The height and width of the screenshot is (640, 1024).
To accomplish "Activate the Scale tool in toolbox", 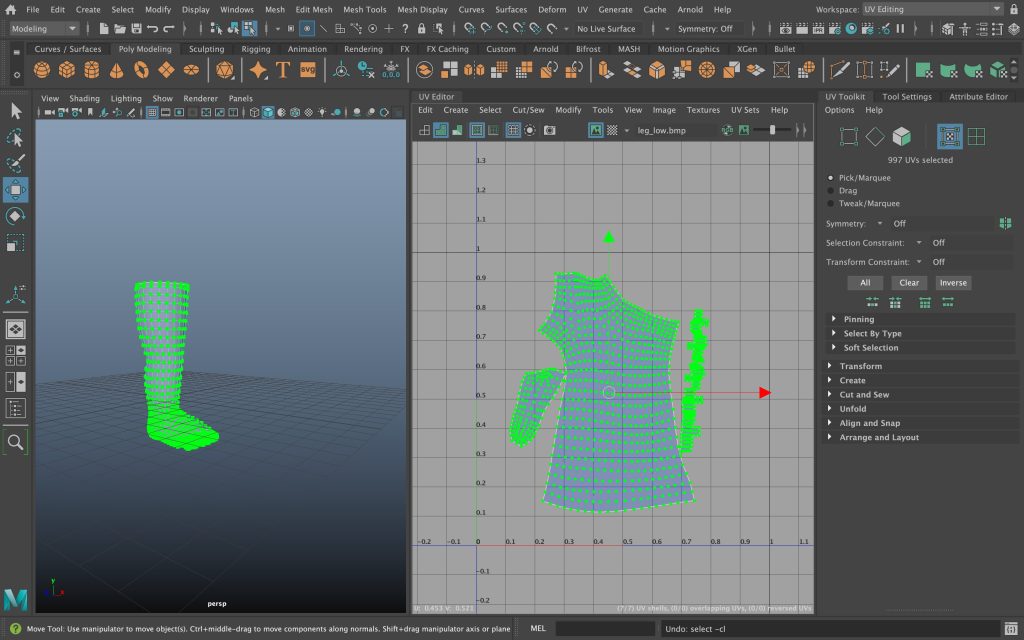I will (16, 243).
